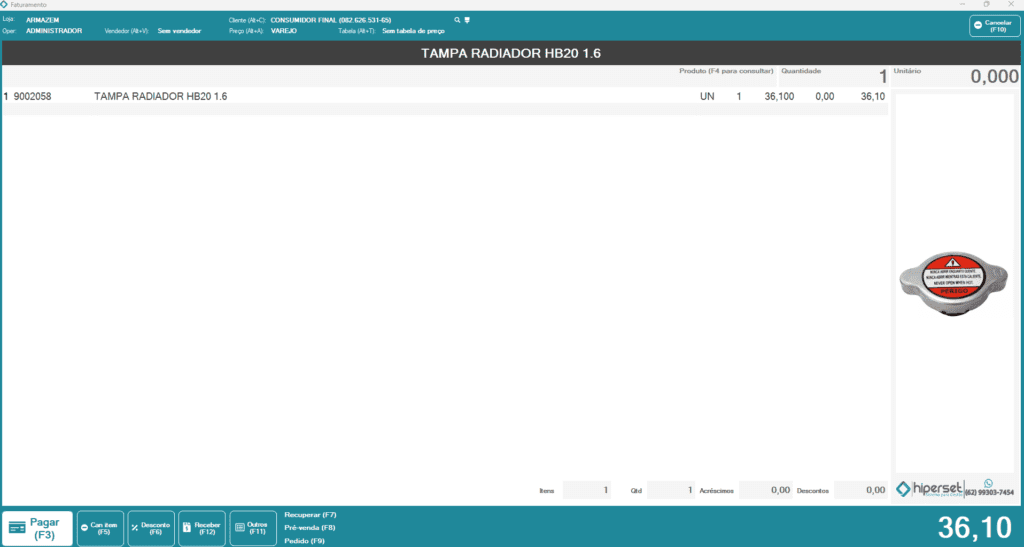Select Recuperar (F7) option
Screen dimensions: 1024x547
click(x=310, y=514)
